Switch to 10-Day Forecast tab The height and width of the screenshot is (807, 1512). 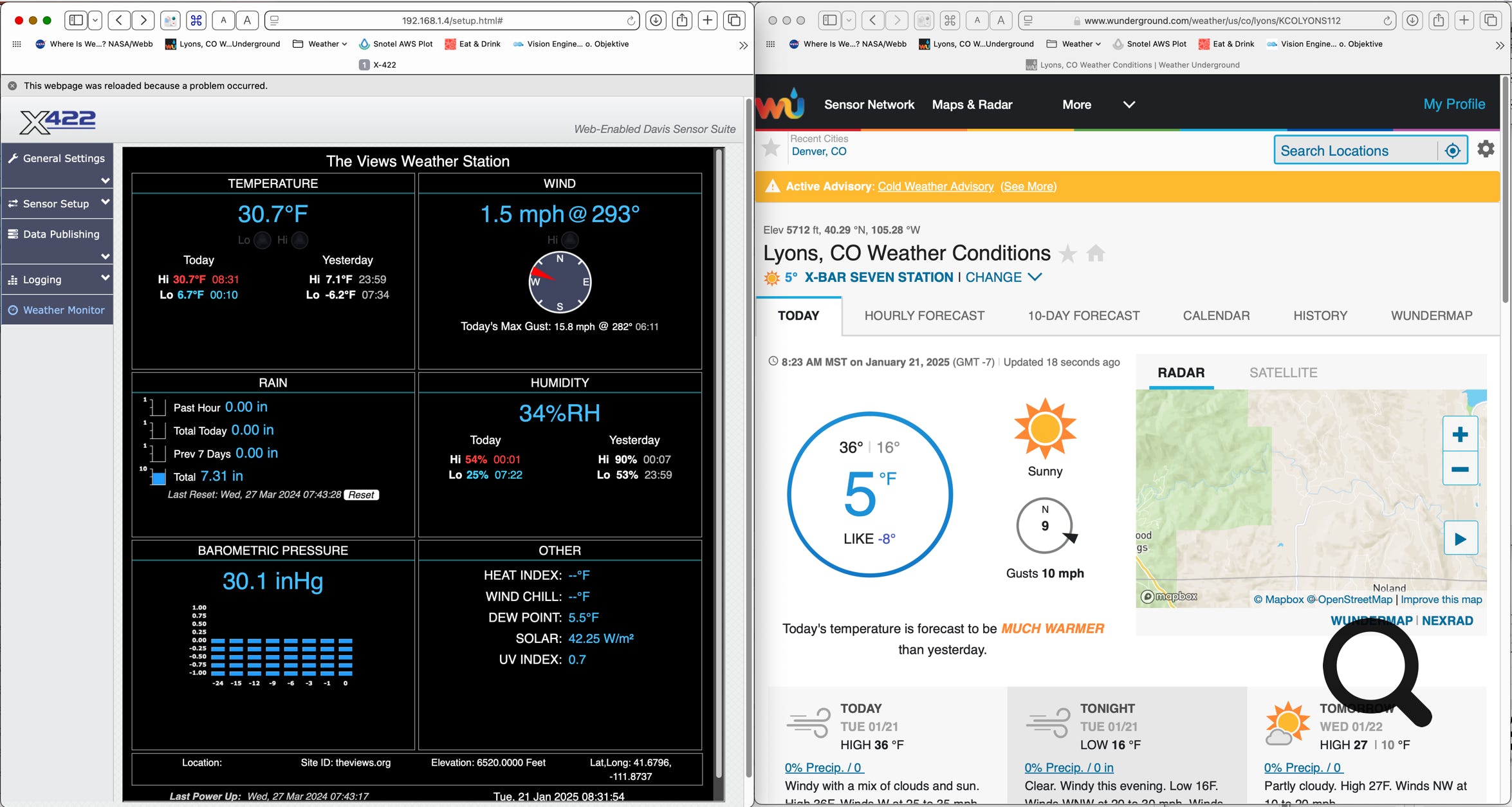click(x=1083, y=315)
